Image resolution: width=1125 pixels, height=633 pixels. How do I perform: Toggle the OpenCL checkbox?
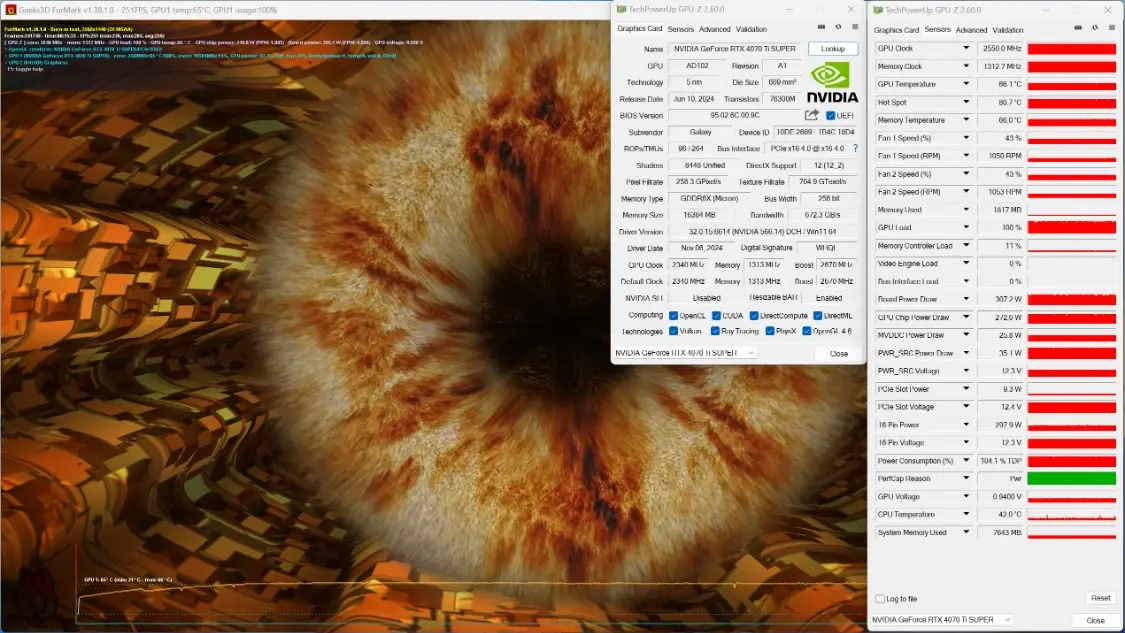(673, 316)
